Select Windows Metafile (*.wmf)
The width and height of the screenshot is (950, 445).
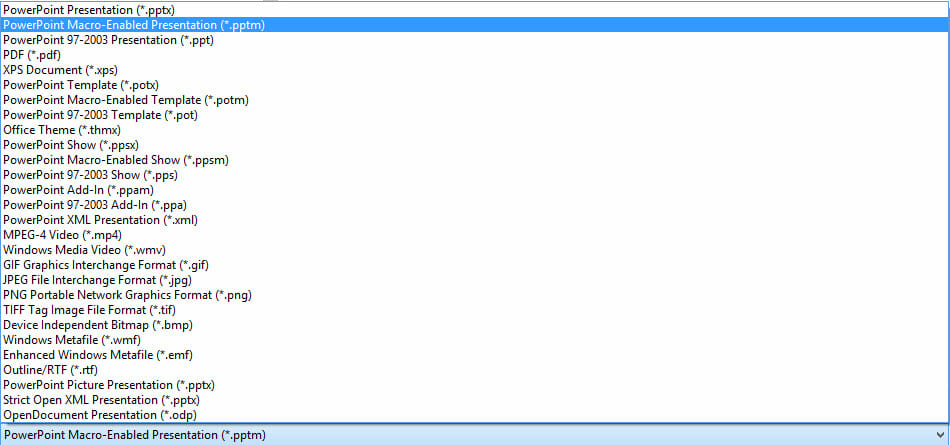[474, 340]
